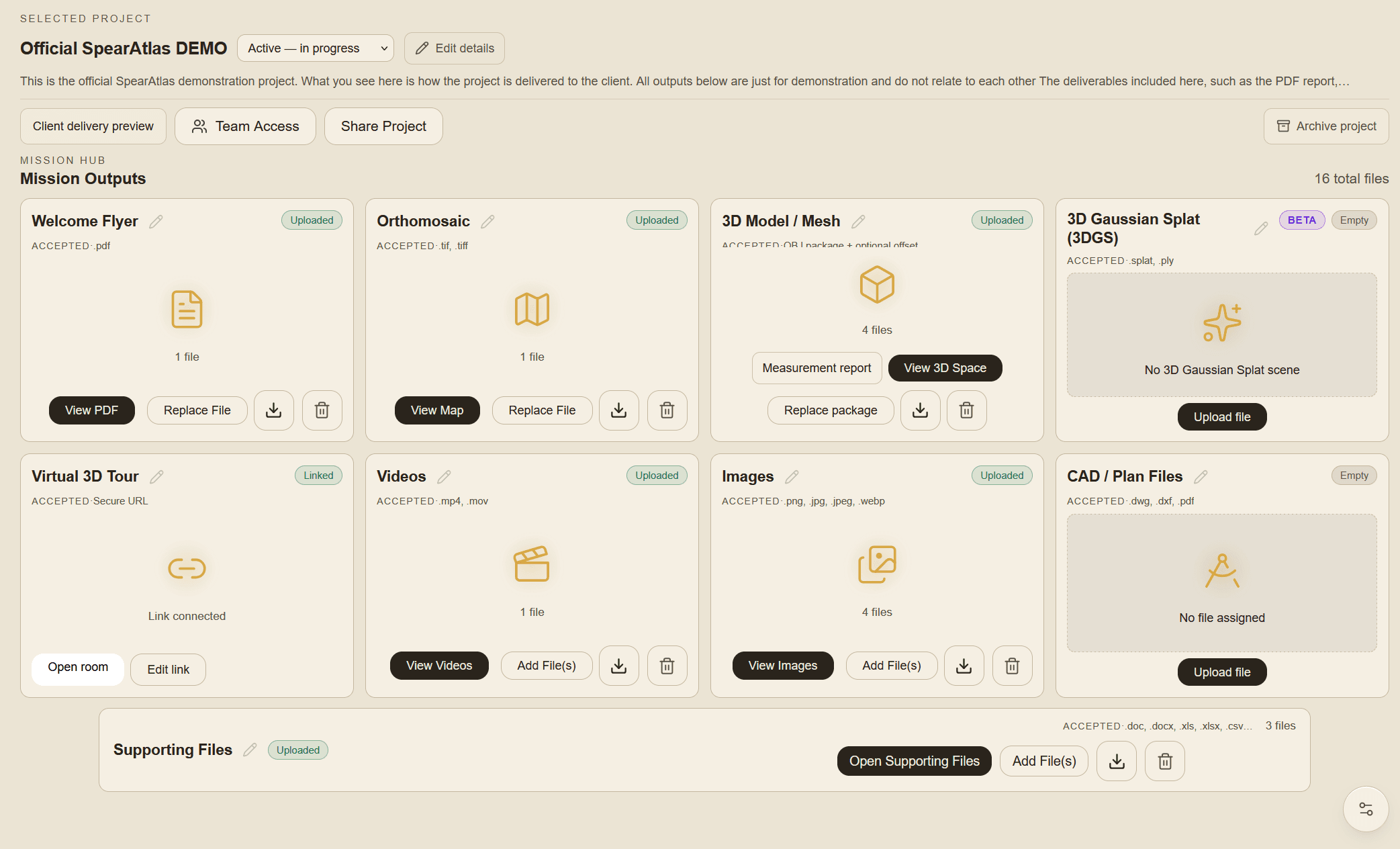The height and width of the screenshot is (849, 1400).
Task: Open room for Virtual 3D Tour
Action: coord(78,669)
